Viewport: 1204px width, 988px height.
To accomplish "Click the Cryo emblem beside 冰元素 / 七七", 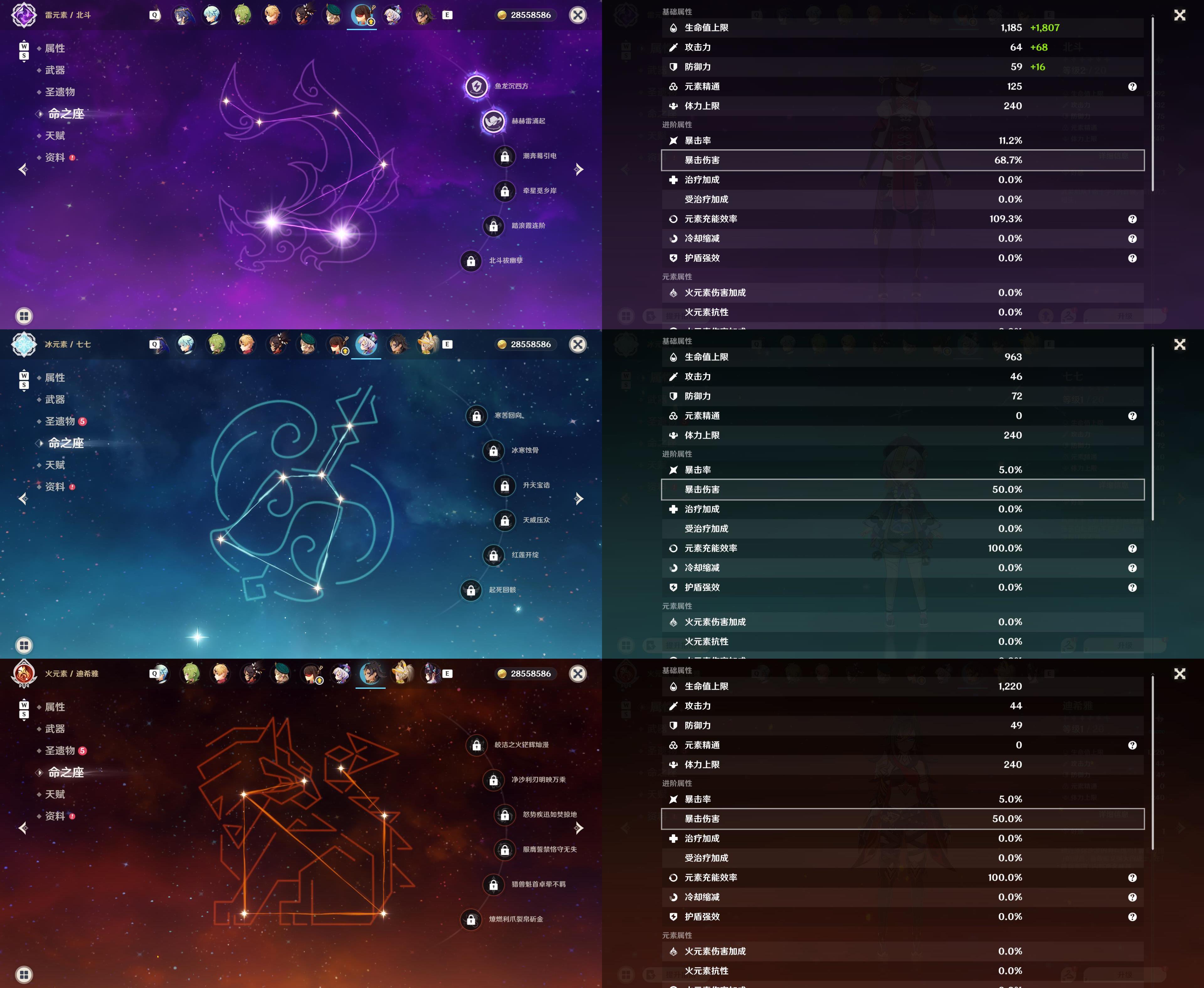I will 24,344.
